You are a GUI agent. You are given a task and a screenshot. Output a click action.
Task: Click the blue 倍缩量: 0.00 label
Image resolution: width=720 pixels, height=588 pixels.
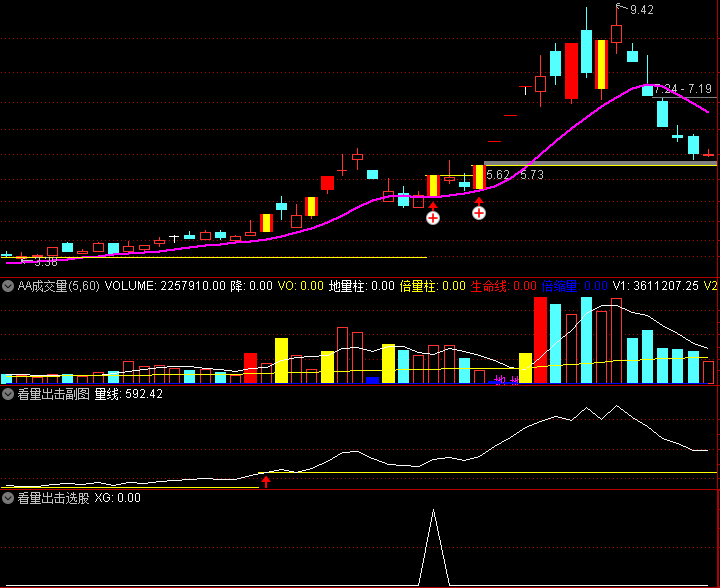click(x=575, y=286)
